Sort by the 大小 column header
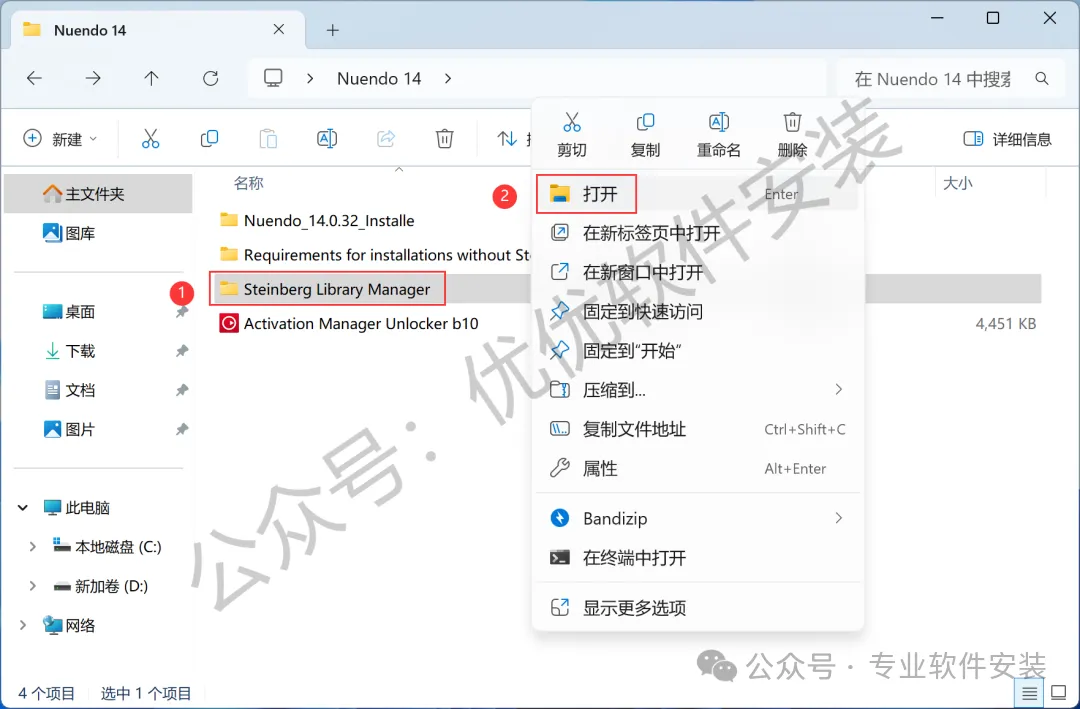The width and height of the screenshot is (1080, 709). (957, 183)
